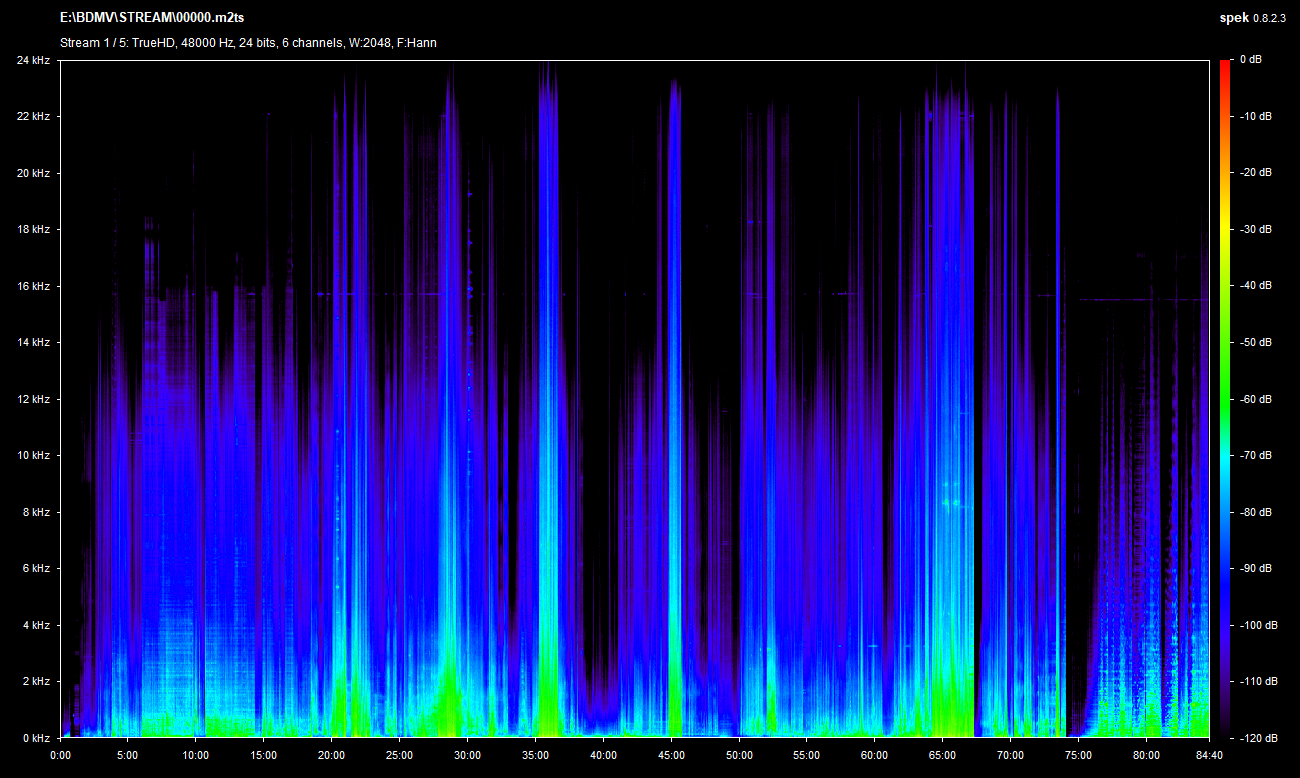Click the 20:00 time axis label
The width and height of the screenshot is (1300, 778).
coord(331,755)
